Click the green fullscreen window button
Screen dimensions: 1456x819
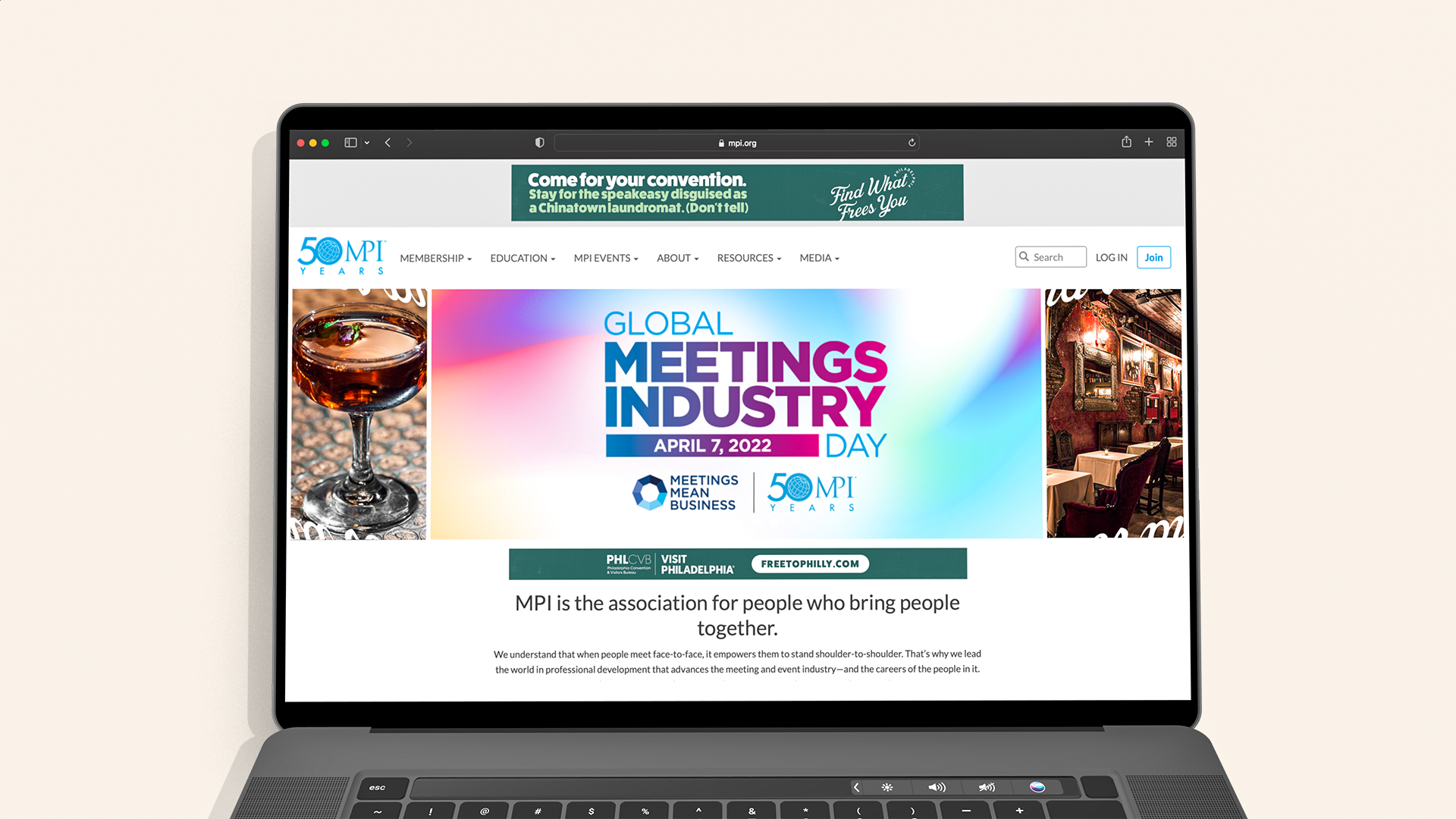325,143
